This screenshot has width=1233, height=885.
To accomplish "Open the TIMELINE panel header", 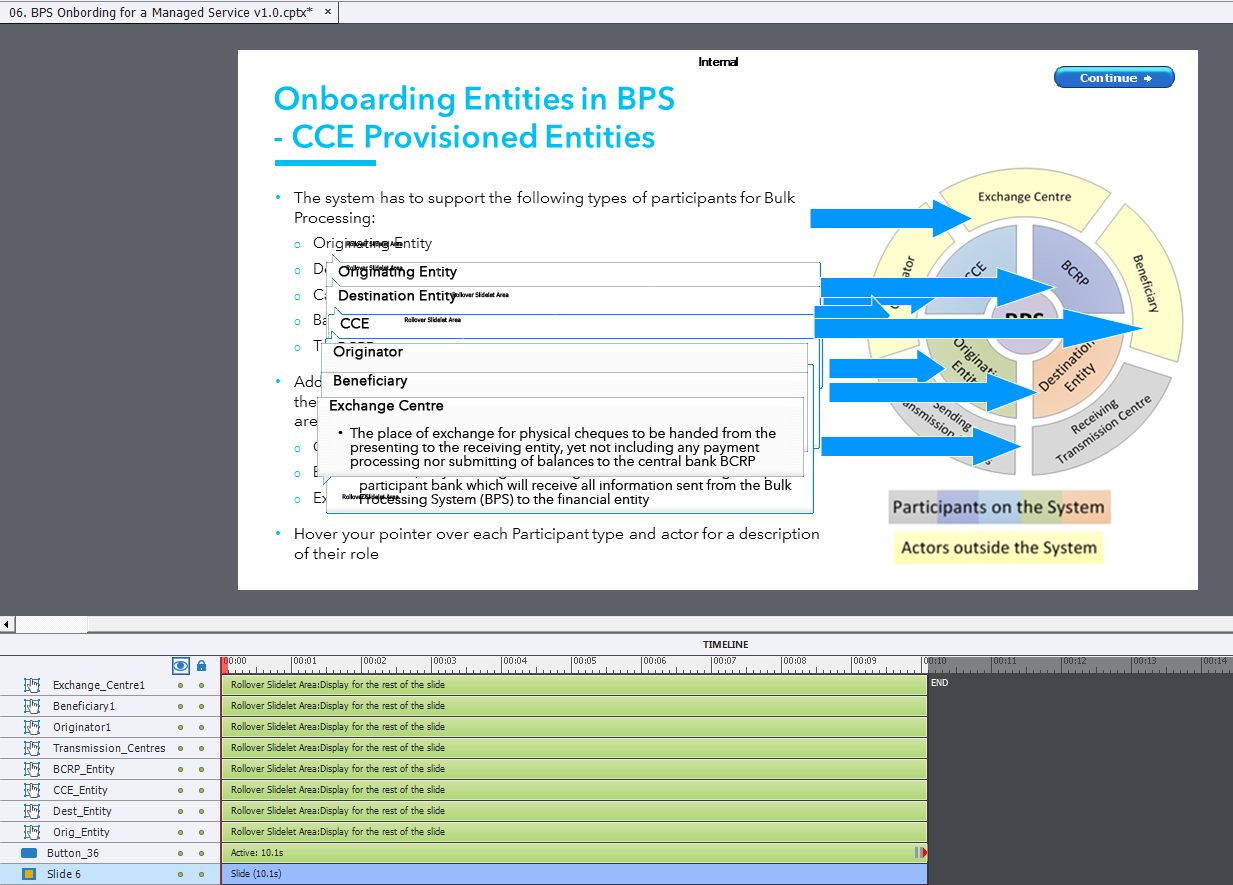I will (725, 645).
